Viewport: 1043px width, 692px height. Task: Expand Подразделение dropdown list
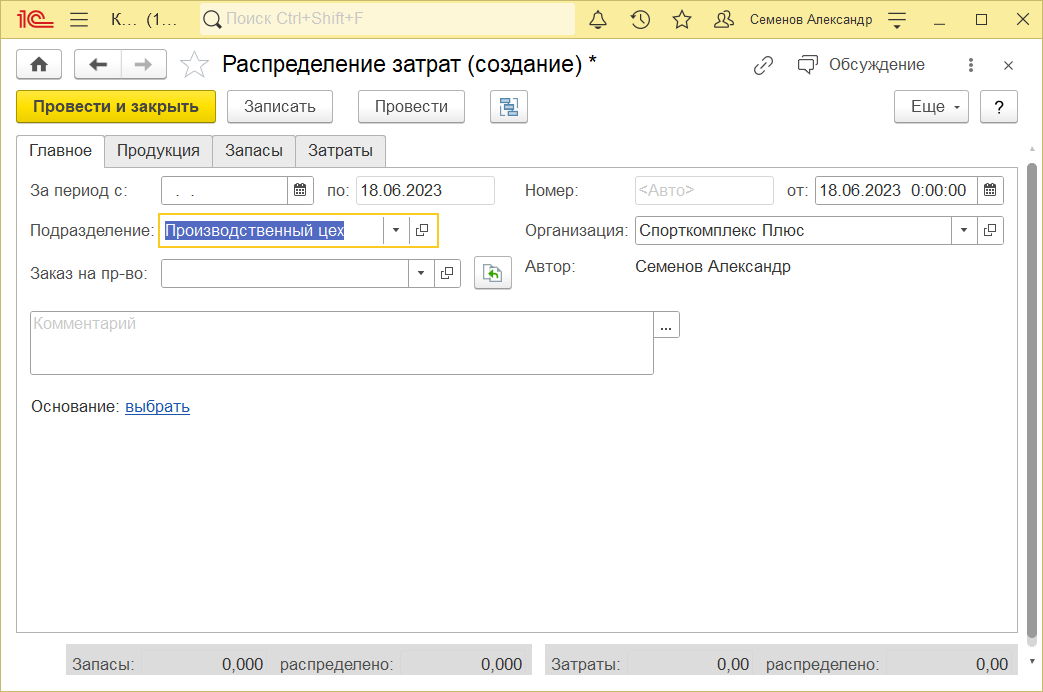[396, 230]
